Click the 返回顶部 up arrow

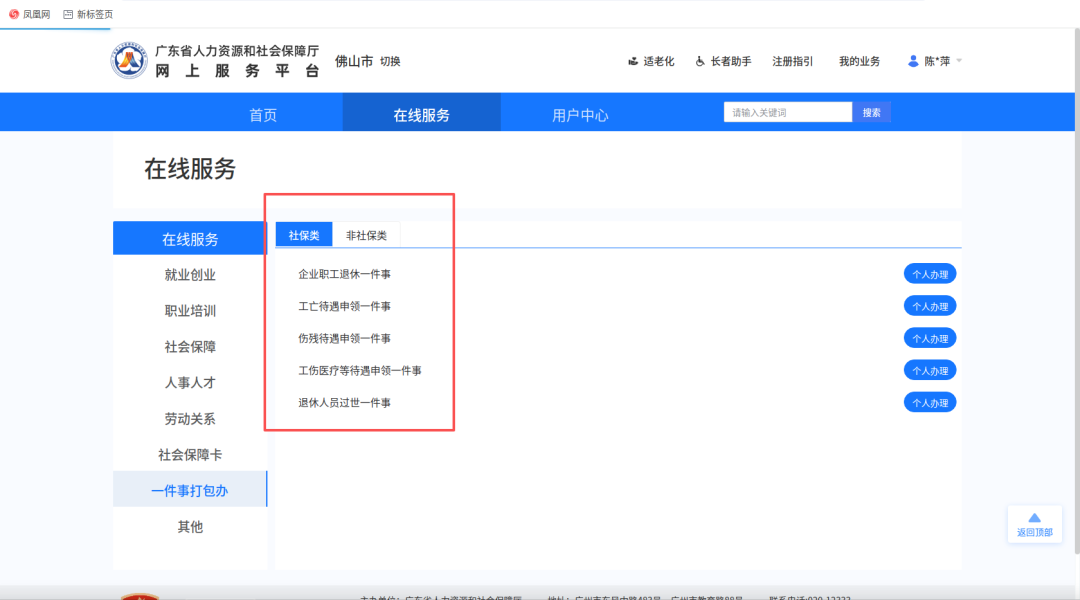point(1035,518)
